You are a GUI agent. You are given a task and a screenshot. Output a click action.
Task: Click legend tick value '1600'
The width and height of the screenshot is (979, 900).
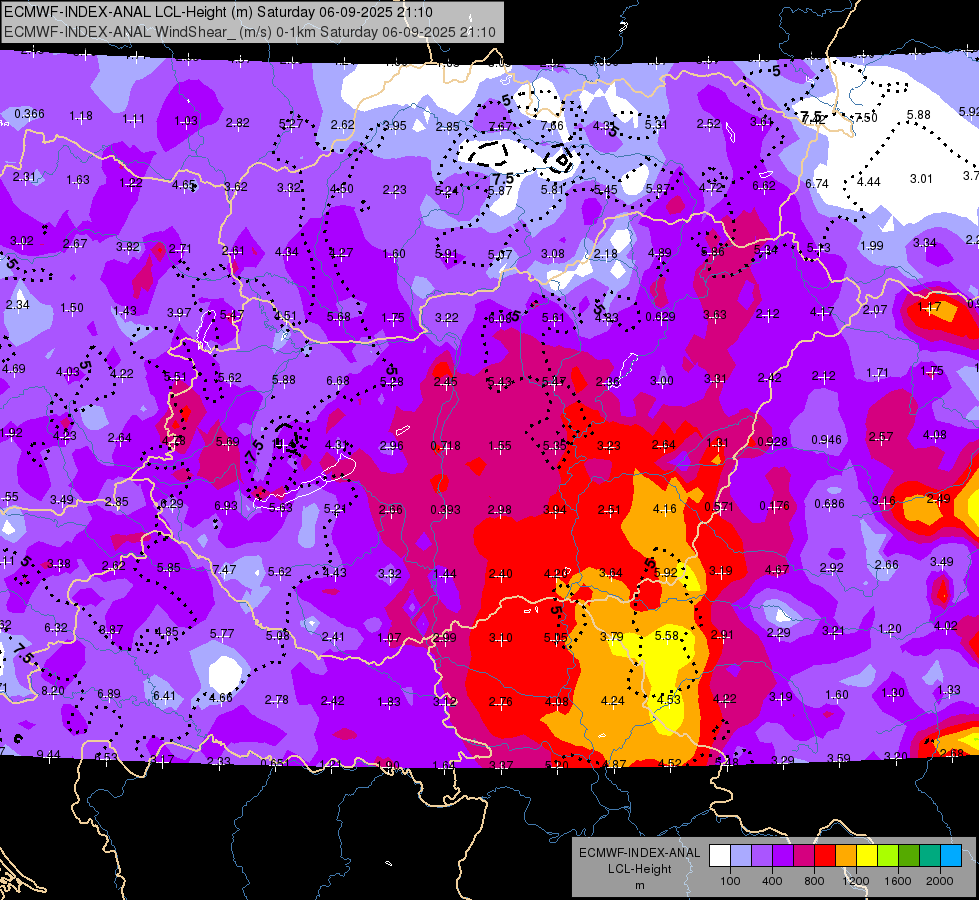tap(898, 881)
